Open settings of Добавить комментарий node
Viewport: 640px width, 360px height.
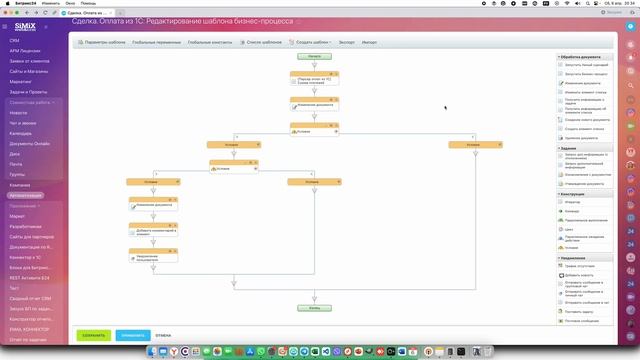[170, 225]
